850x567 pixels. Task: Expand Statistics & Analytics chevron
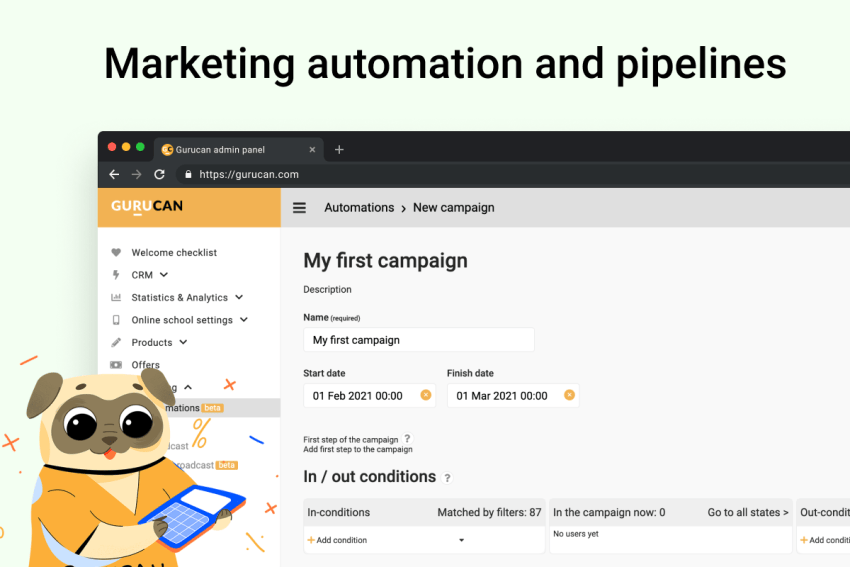239,298
